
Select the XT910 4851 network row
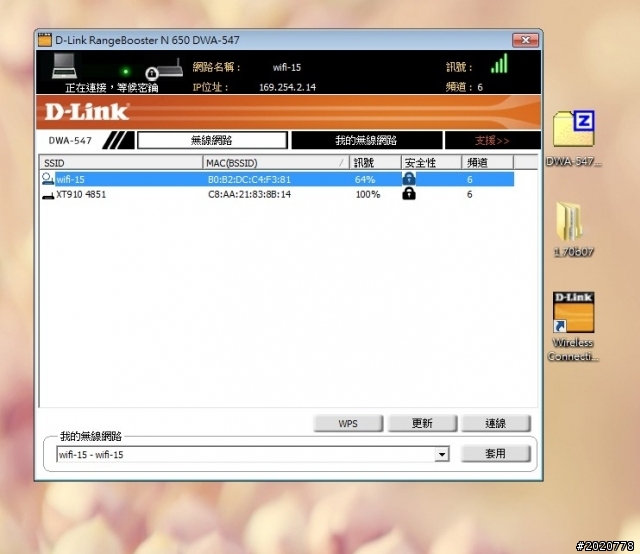277,194
